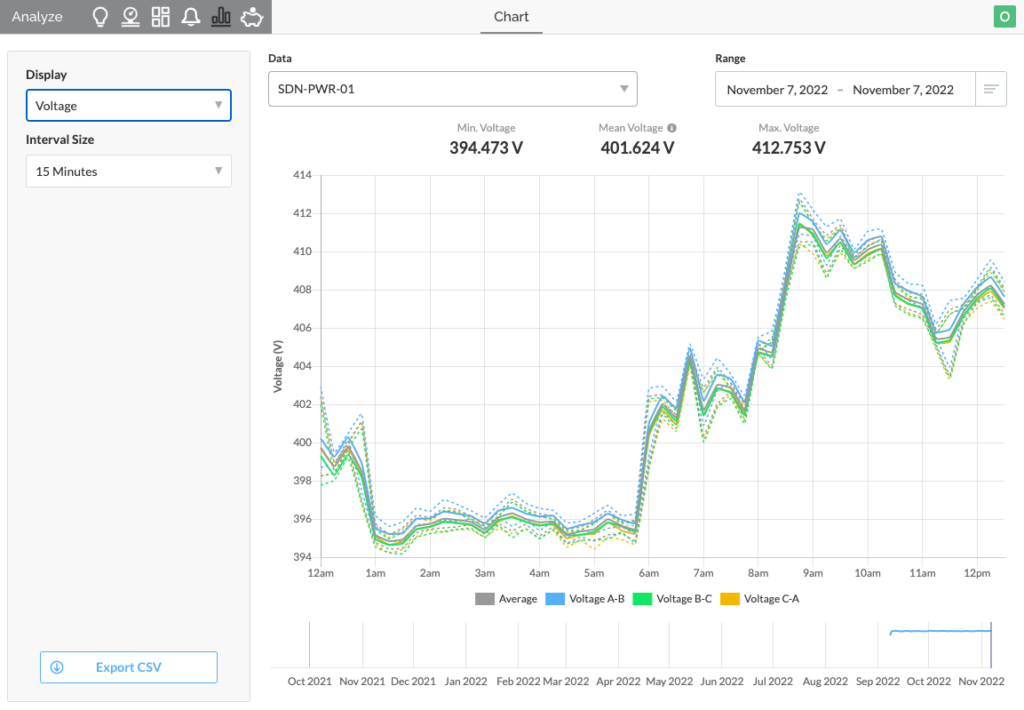Toggle the Average series in legend

coord(506,599)
